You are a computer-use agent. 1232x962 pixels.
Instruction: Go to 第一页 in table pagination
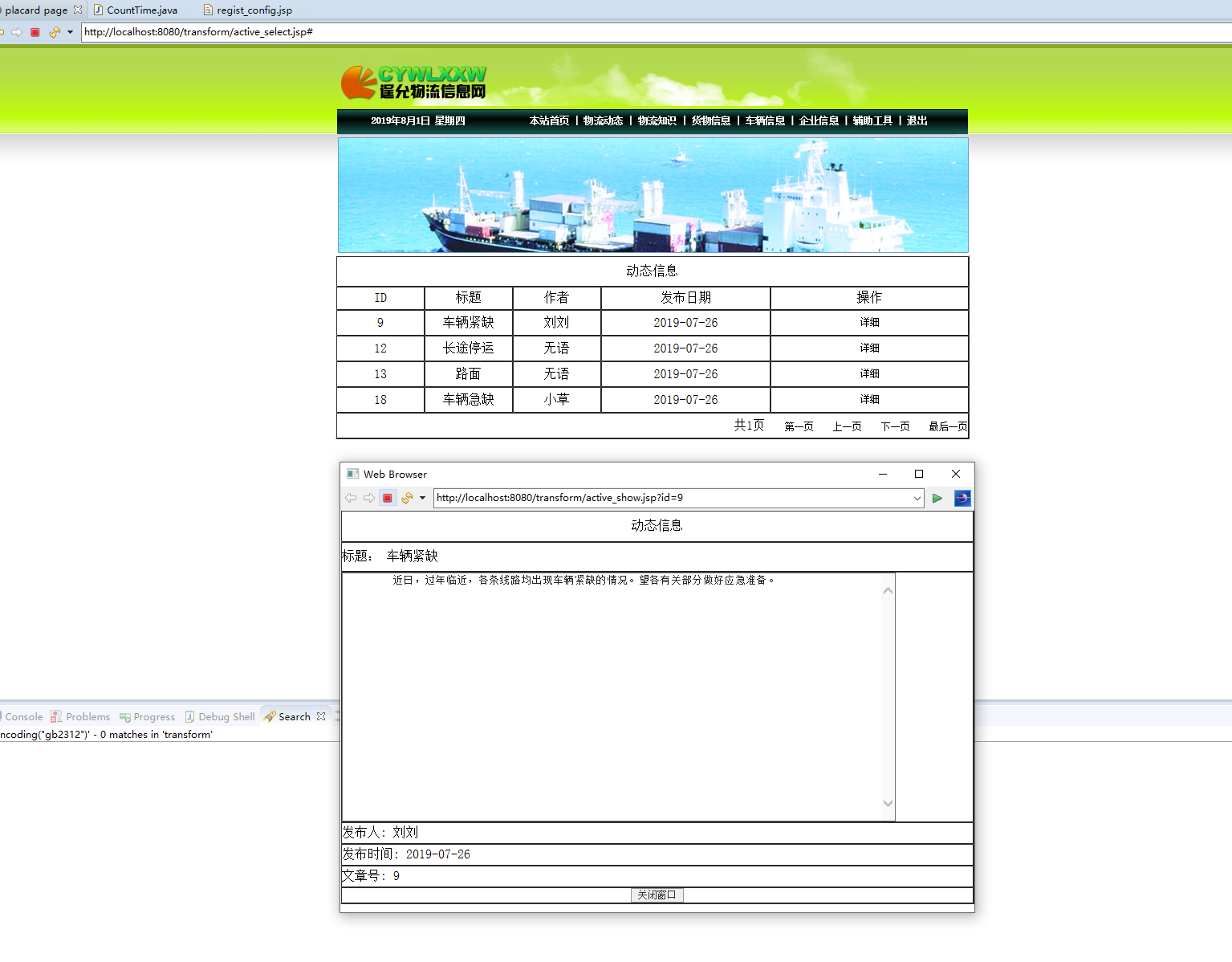(799, 426)
